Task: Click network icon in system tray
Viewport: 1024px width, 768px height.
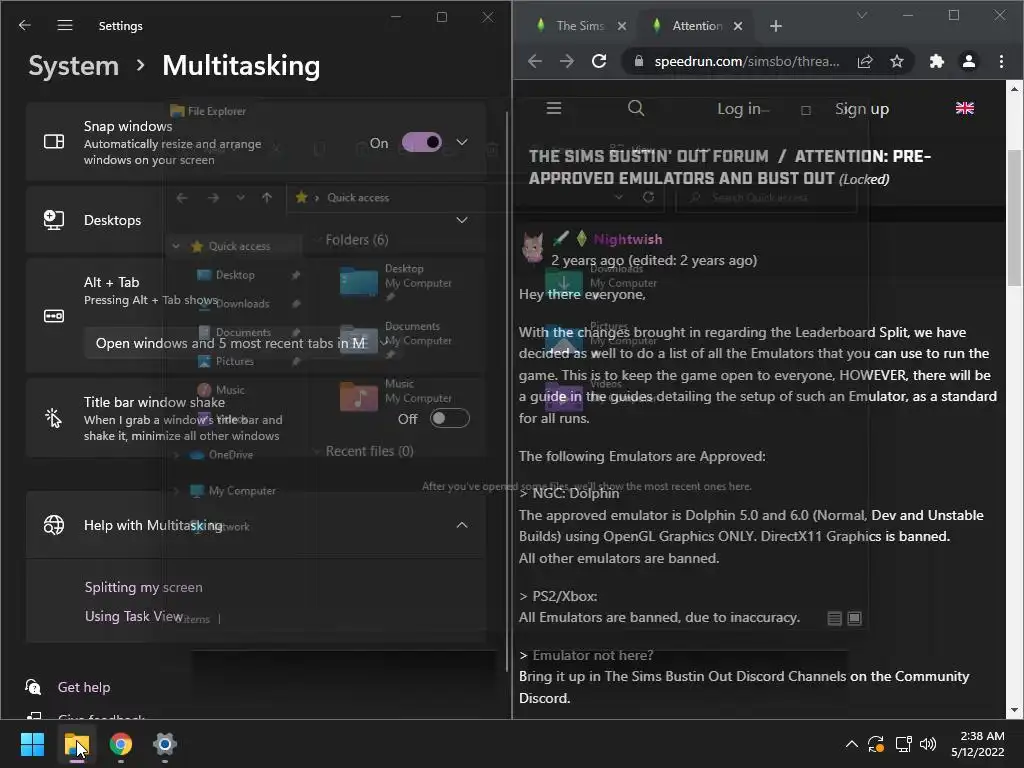Action: (x=904, y=744)
